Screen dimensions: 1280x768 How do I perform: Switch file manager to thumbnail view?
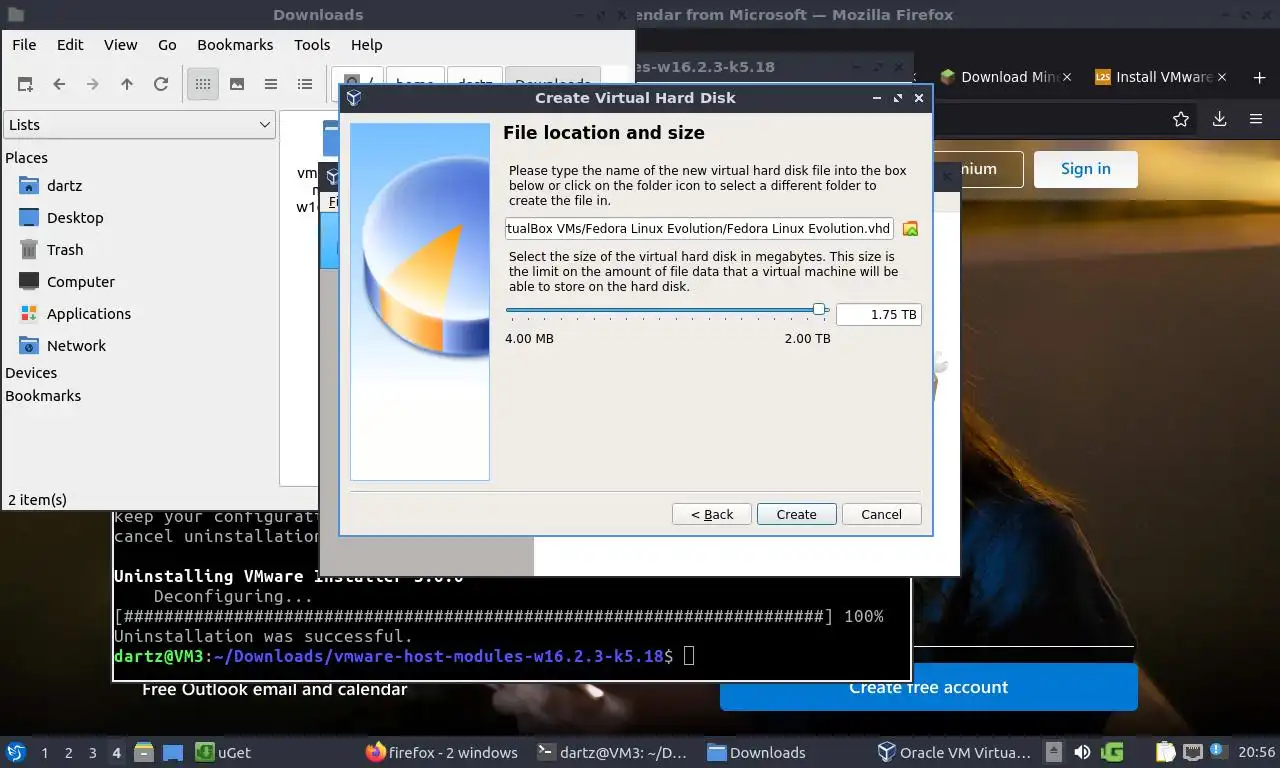(x=237, y=85)
